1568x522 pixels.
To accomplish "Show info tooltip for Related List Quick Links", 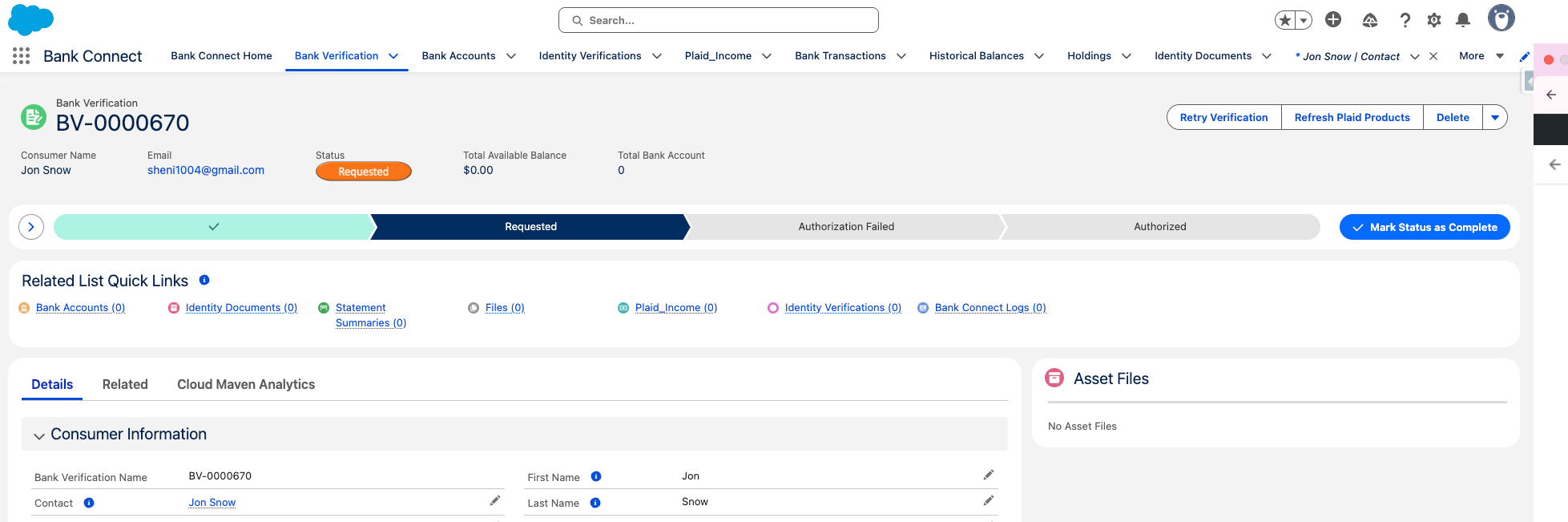I will point(204,280).
